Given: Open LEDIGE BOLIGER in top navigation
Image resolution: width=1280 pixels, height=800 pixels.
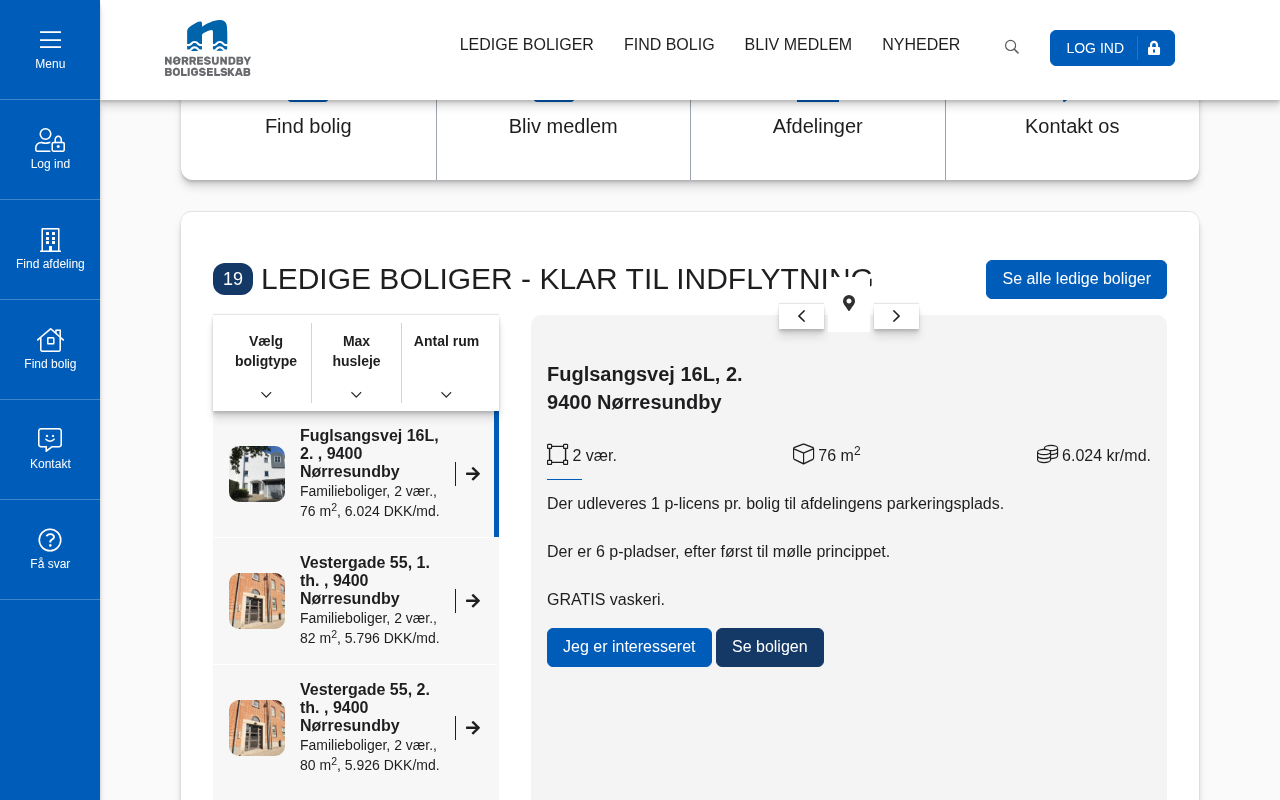Looking at the screenshot, I should click(x=527, y=45).
